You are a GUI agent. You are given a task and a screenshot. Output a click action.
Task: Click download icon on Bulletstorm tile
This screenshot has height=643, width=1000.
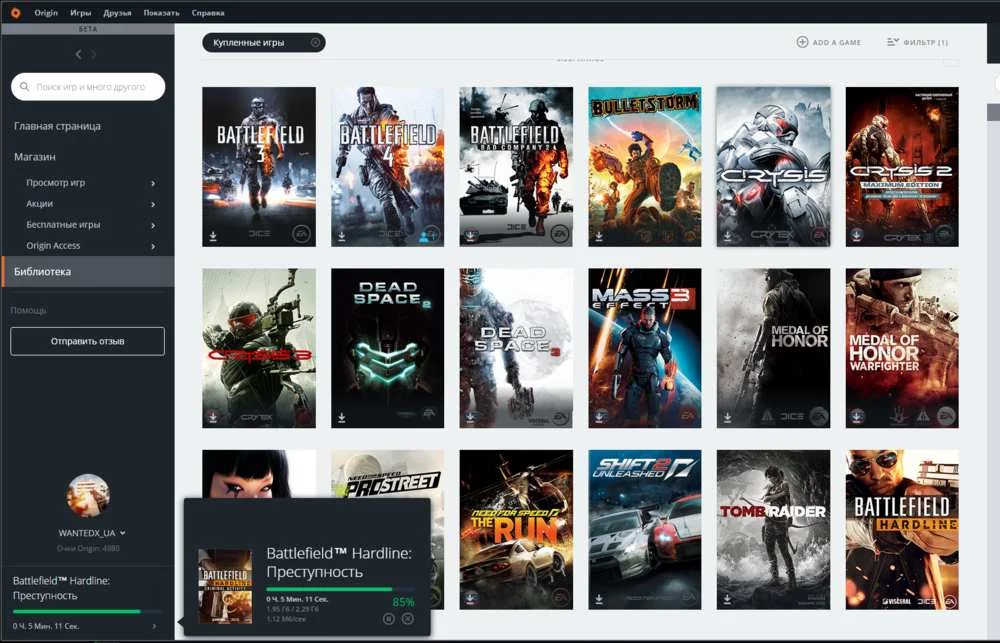(599, 236)
